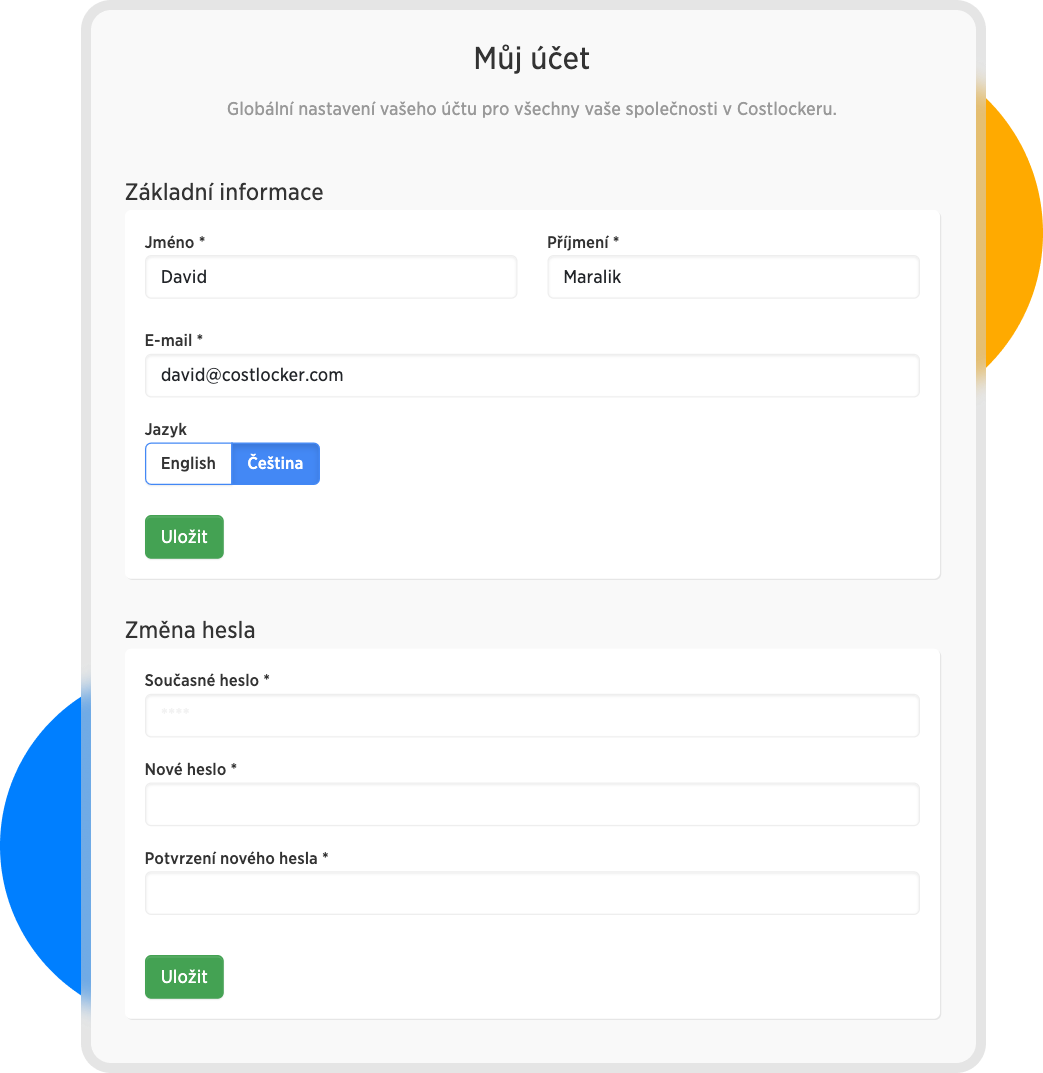Click the "Nové heslo *" label

pos(191,769)
